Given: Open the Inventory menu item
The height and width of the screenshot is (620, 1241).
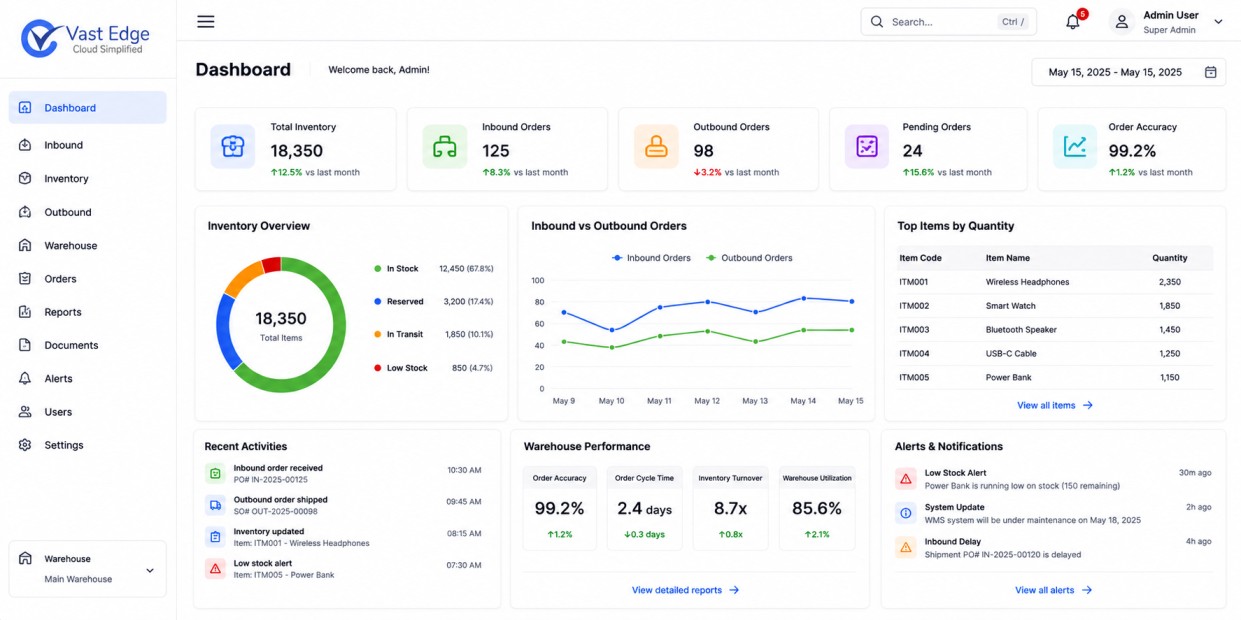Looking at the screenshot, I should [x=88, y=179].
